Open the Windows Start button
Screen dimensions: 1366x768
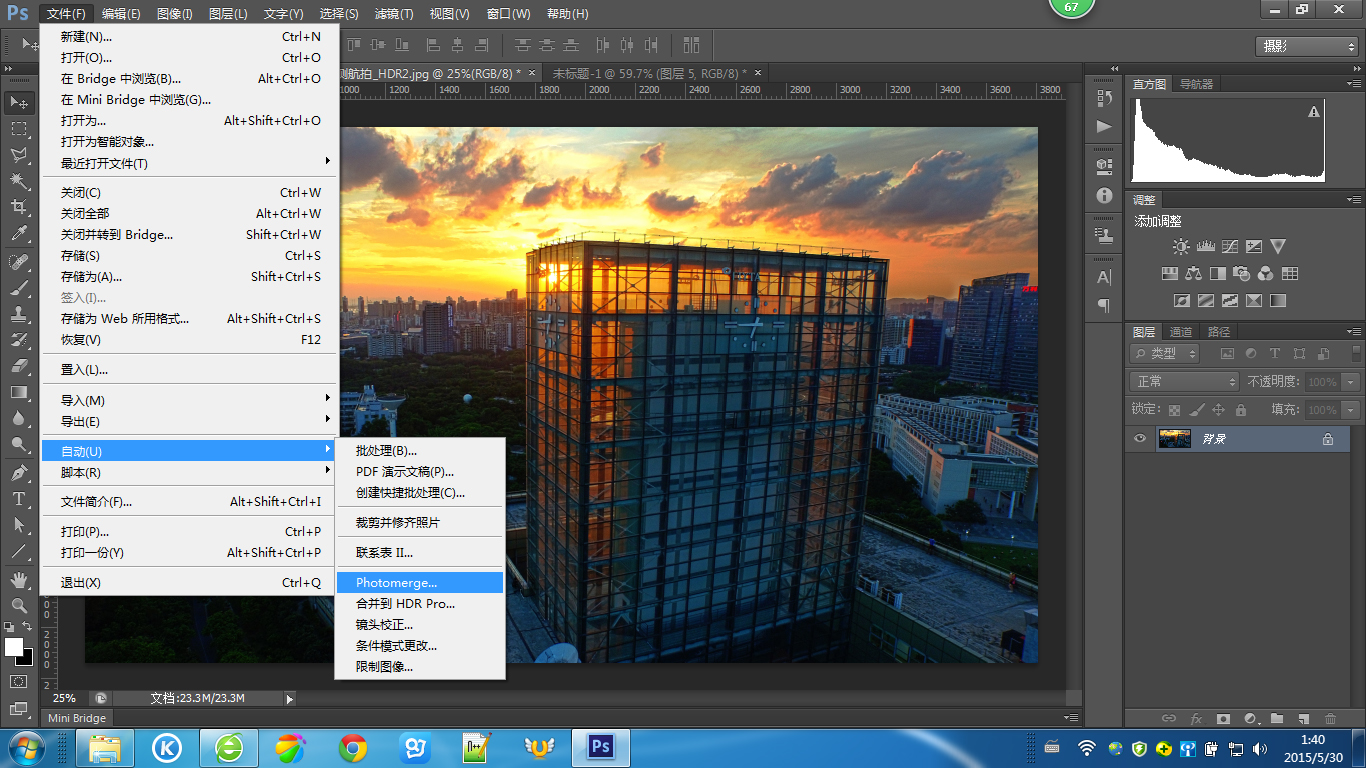pos(27,747)
